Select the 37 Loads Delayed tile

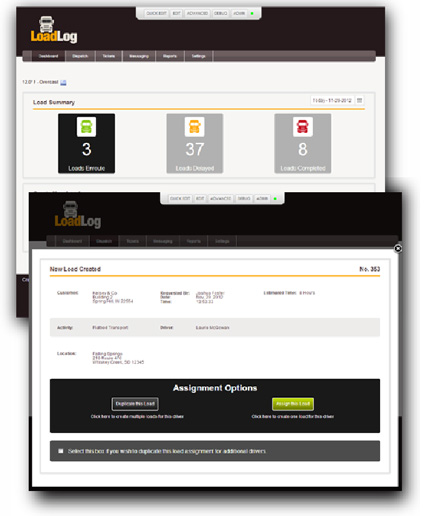pos(195,143)
